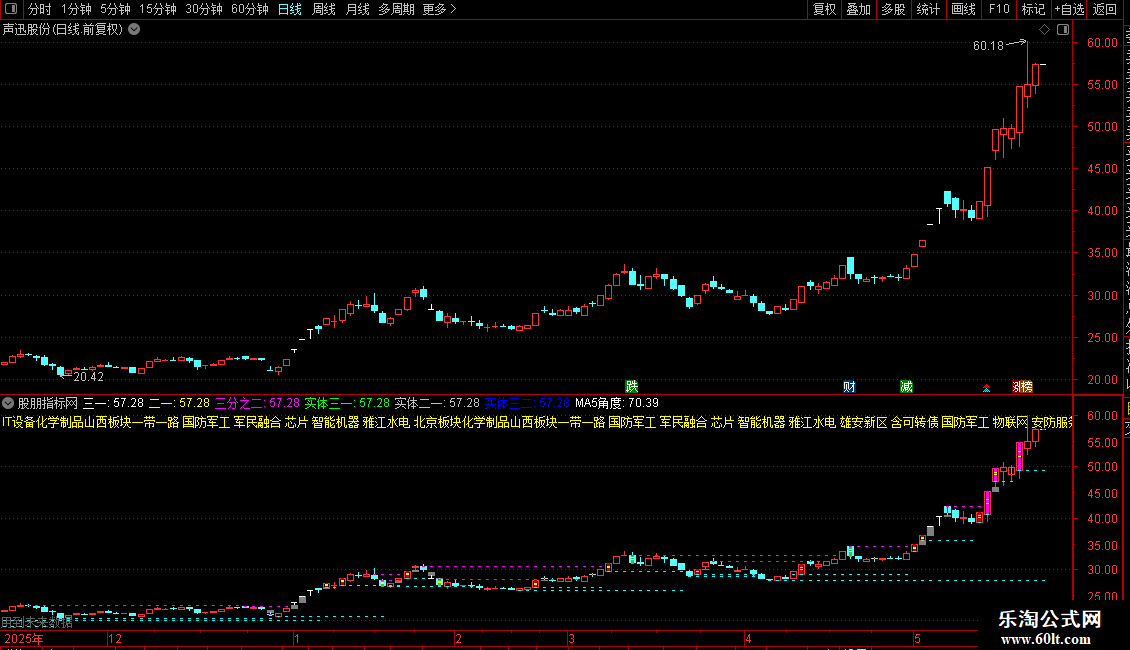Click the 统计 statistics button
This screenshot has width=1130, height=650.
[x=927, y=9]
